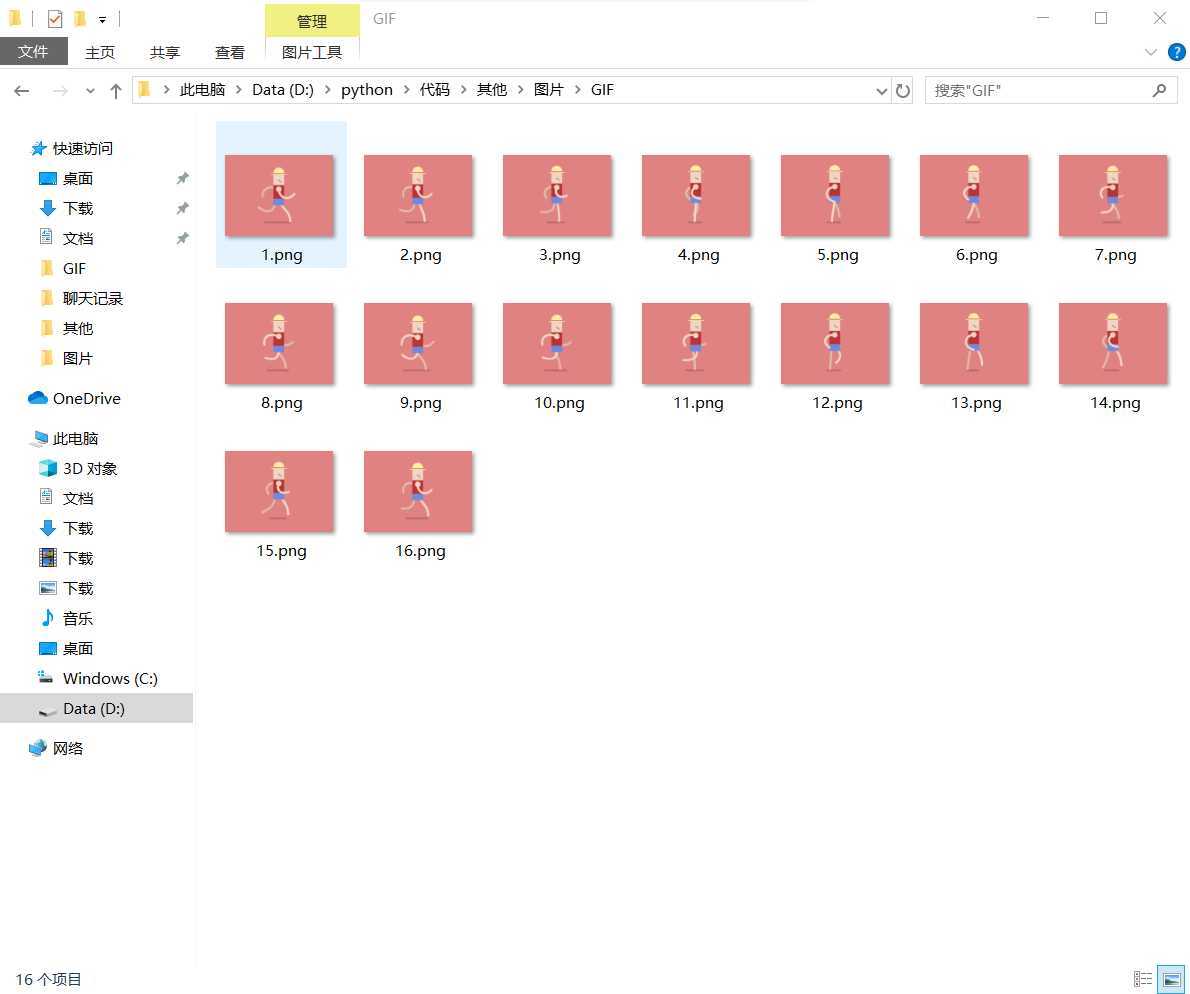The width and height of the screenshot is (1190, 994).
Task: Select the 1.png thumbnail
Action: click(x=279, y=196)
